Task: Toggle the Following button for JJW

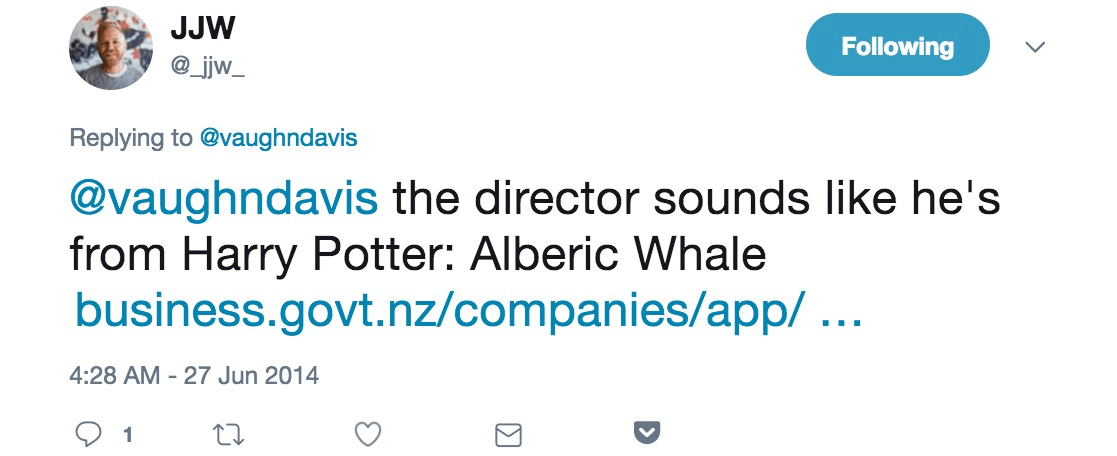Action: 897,46
